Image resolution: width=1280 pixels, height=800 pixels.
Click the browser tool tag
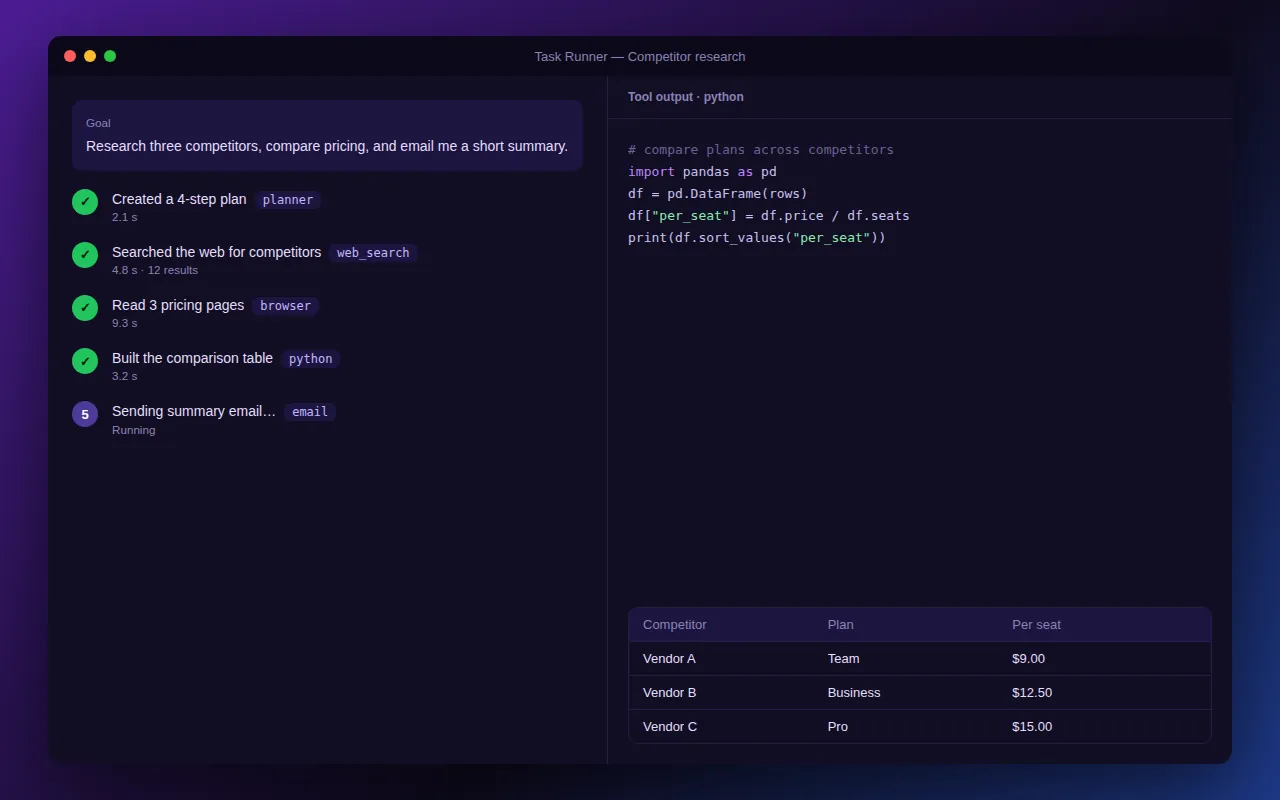click(x=286, y=306)
